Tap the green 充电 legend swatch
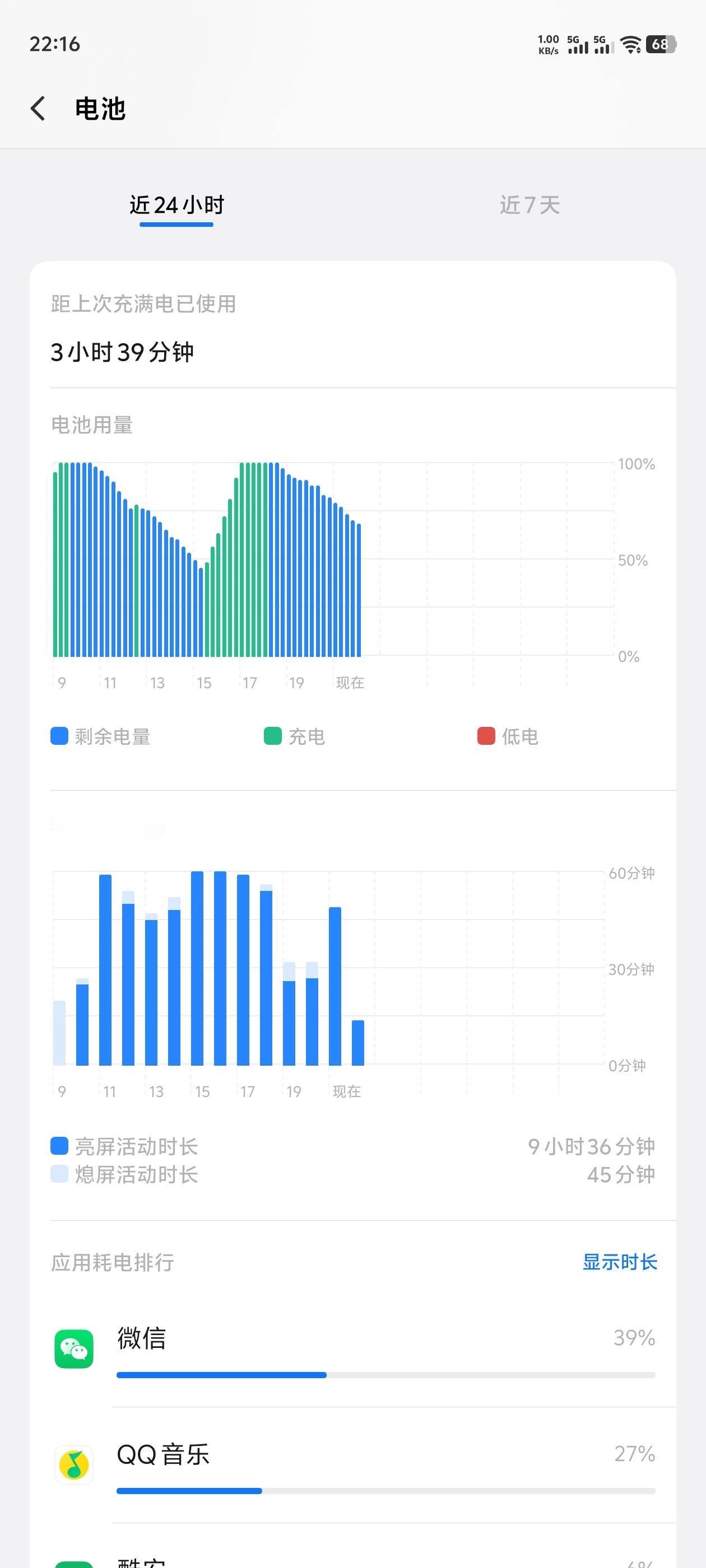This screenshot has height=1568, width=706. (272, 736)
